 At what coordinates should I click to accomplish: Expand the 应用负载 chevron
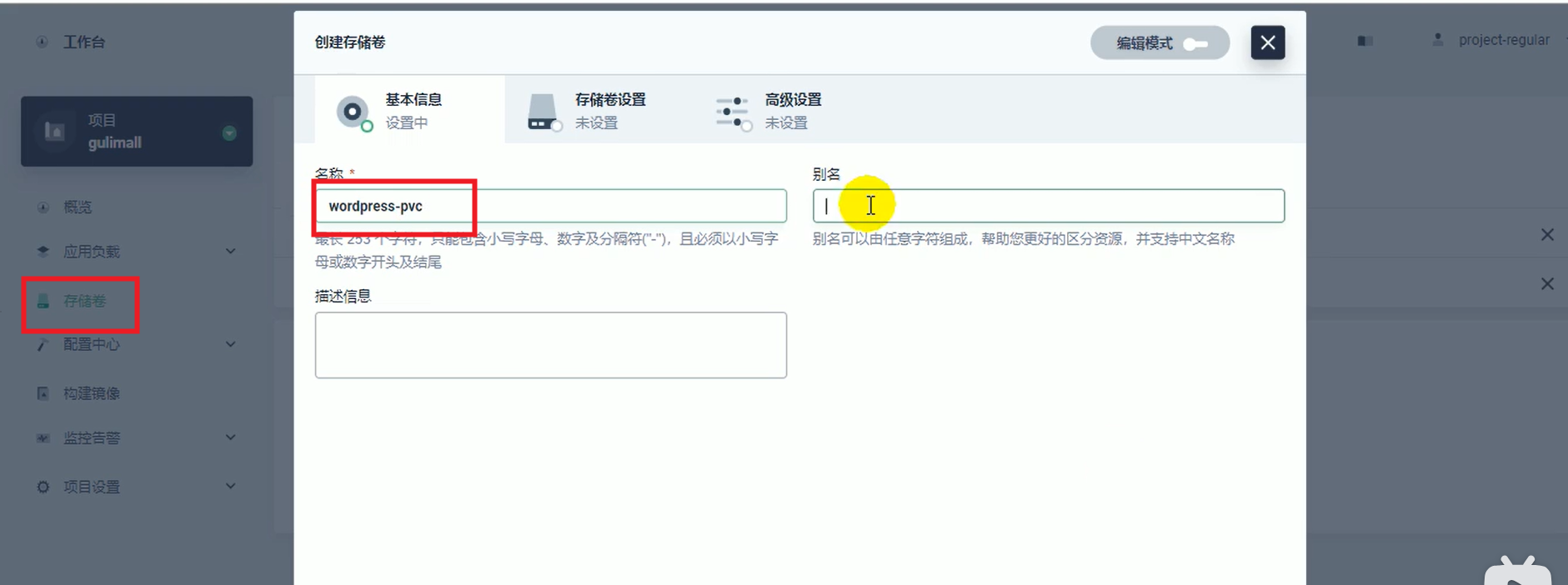tap(231, 251)
